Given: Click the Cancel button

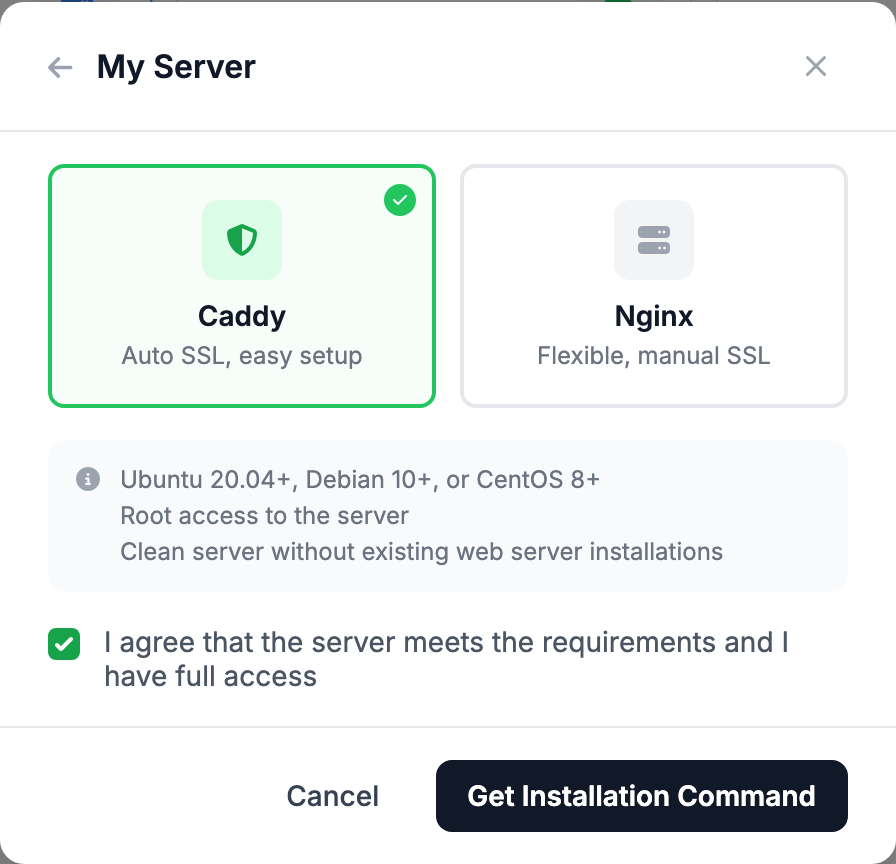Looking at the screenshot, I should coord(333,796).
